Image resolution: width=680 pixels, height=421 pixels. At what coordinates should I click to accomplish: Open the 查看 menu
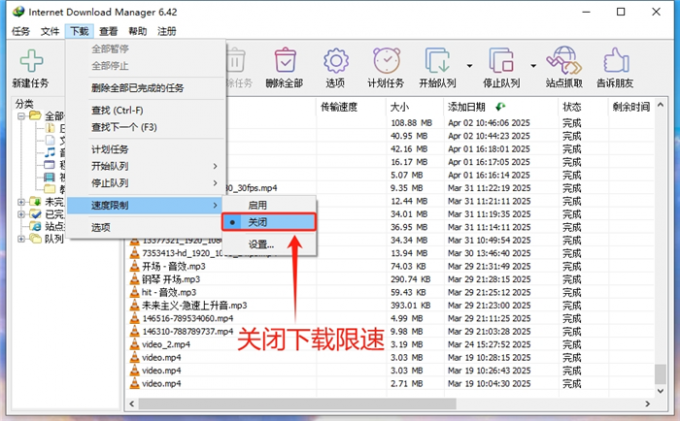pos(108,31)
